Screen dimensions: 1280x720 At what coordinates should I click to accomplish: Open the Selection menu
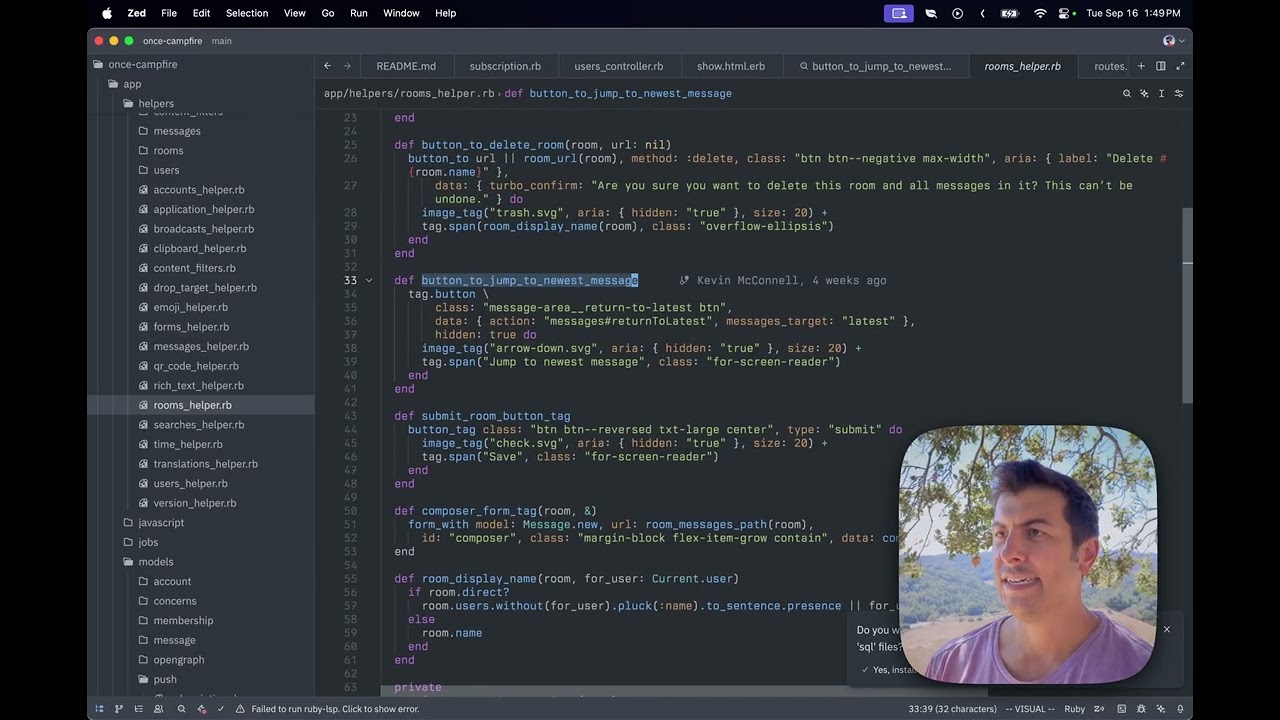tap(247, 13)
